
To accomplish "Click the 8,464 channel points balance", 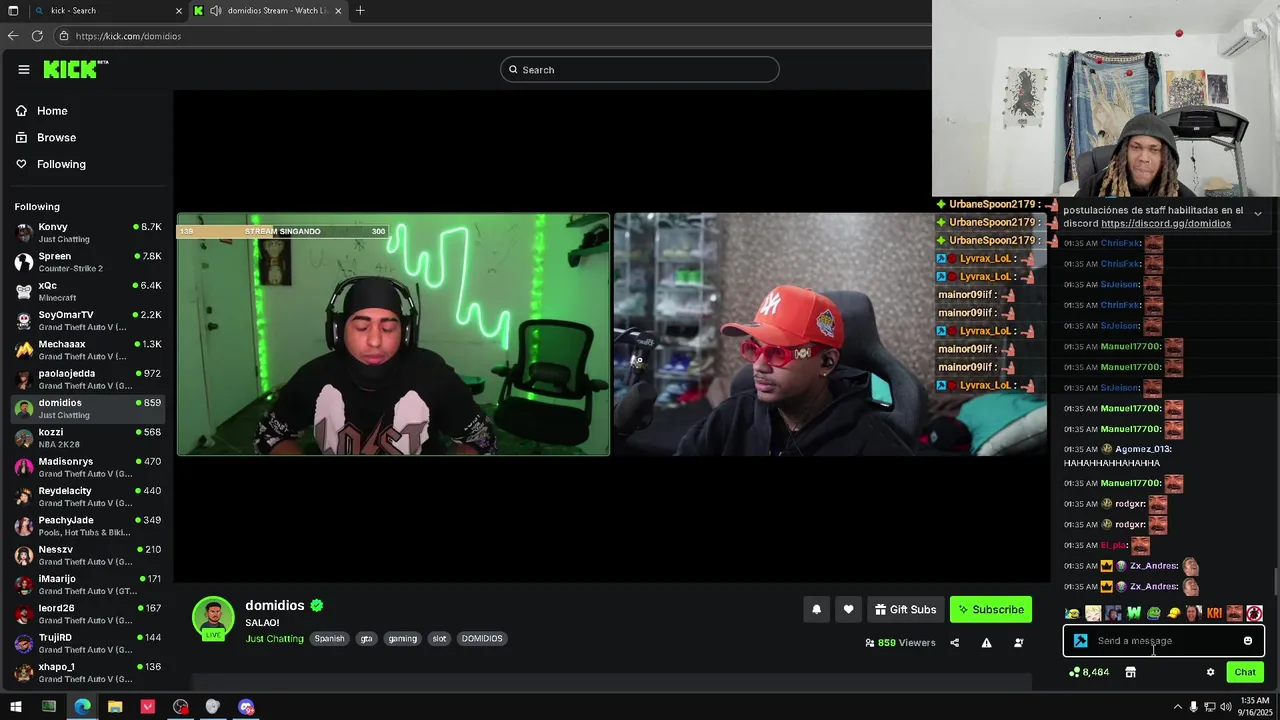I will click(1088, 672).
